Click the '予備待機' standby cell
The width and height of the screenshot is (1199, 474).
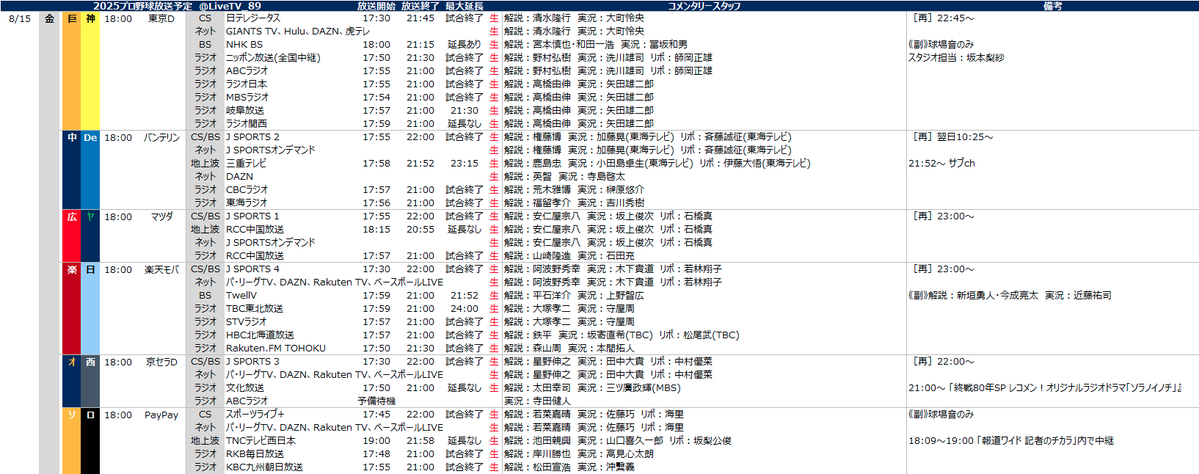click(x=376, y=401)
